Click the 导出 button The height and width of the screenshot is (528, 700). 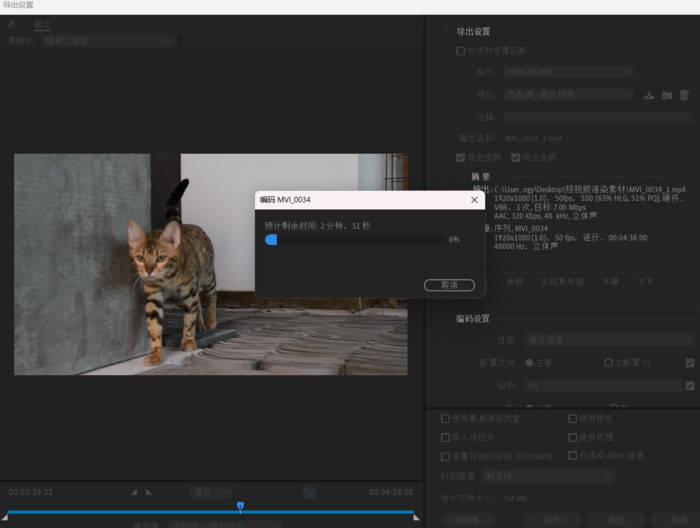pyautogui.click(x=617, y=520)
